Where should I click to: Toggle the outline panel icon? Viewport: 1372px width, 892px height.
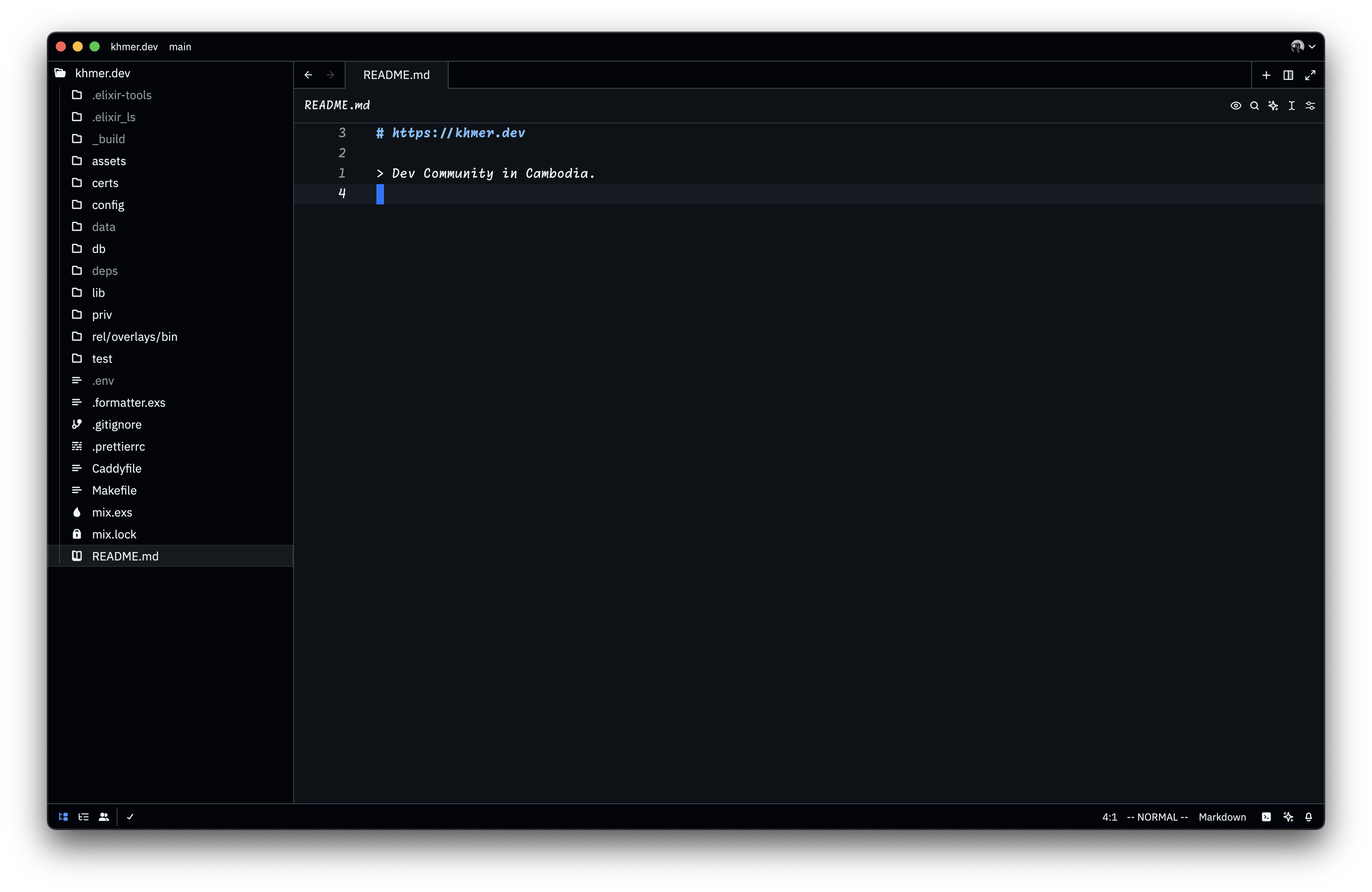coord(84,816)
